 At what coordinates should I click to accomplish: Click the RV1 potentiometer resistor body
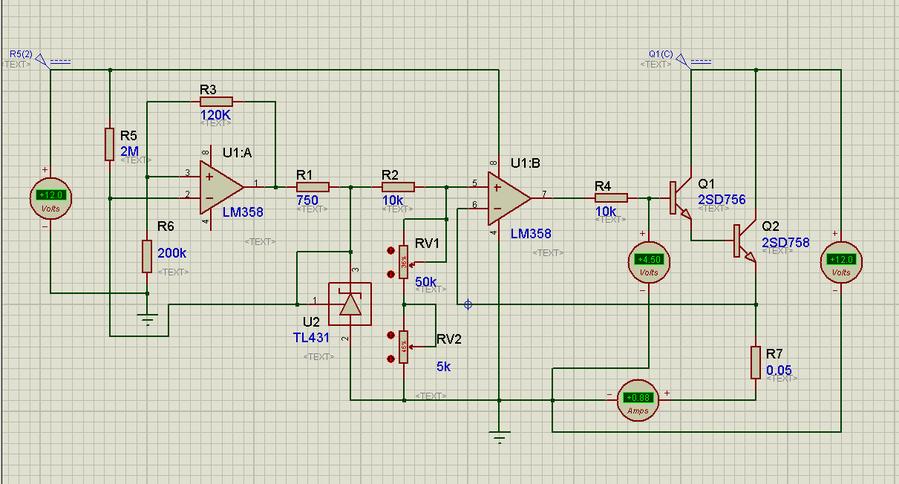(404, 263)
